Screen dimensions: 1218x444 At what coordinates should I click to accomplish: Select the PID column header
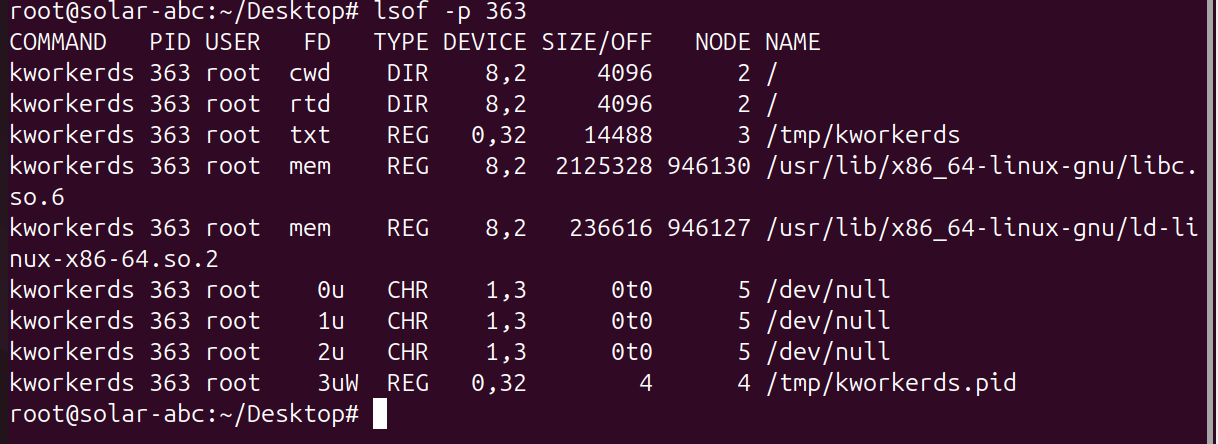(170, 43)
